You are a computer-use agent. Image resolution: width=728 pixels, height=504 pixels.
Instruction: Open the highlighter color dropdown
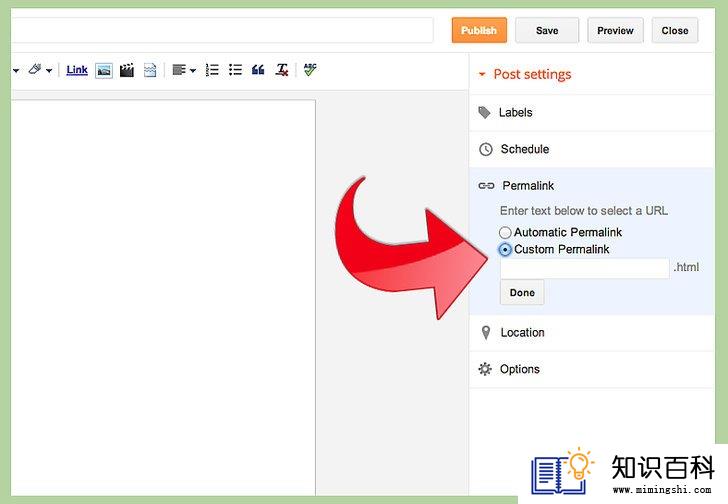pyautogui.click(x=40, y=70)
